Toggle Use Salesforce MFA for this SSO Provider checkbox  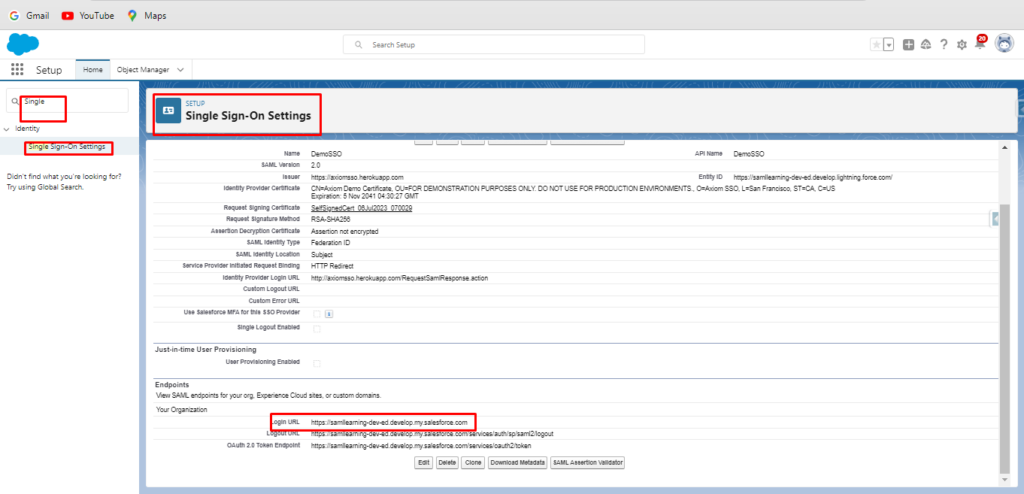[317, 314]
